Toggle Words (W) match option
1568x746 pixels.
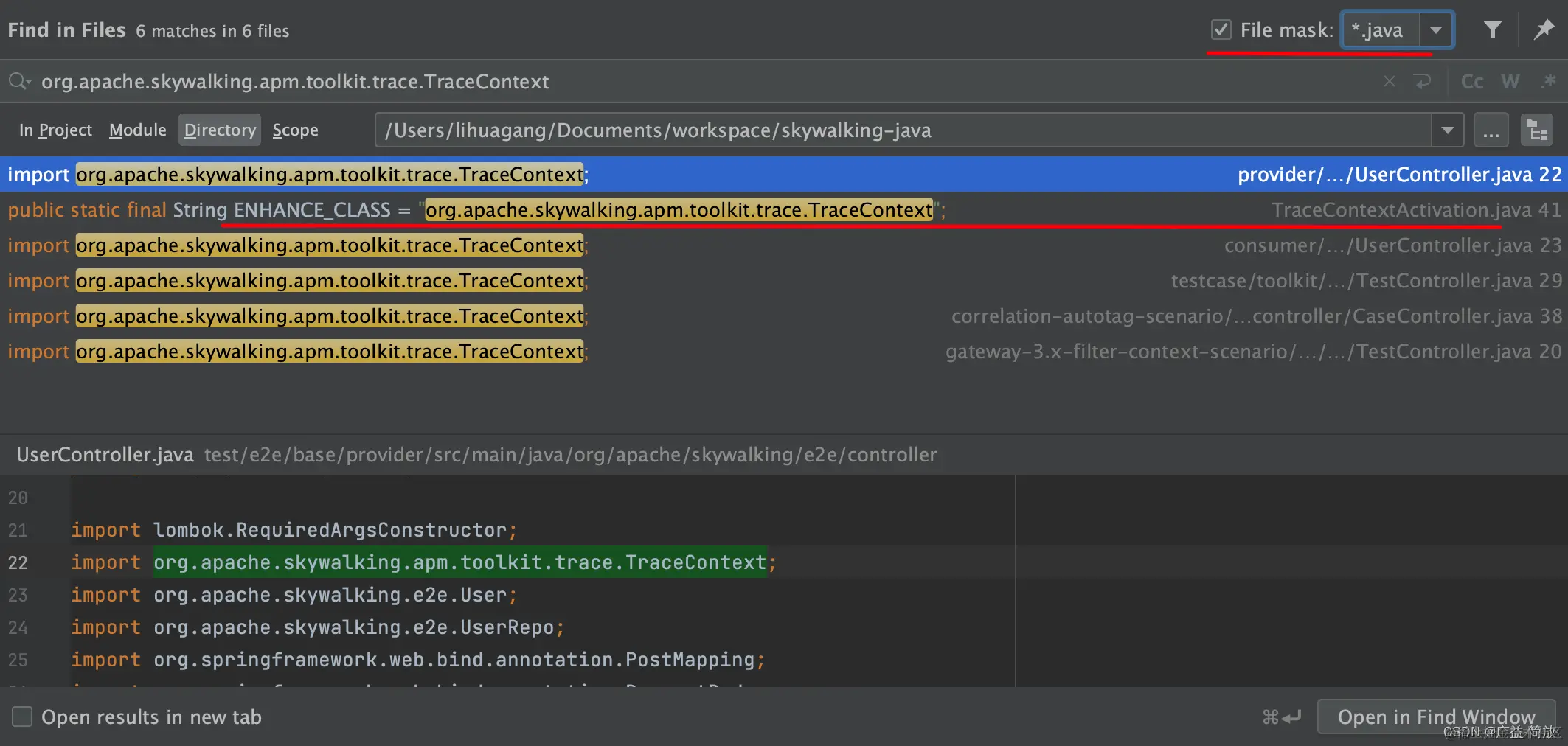1510,81
